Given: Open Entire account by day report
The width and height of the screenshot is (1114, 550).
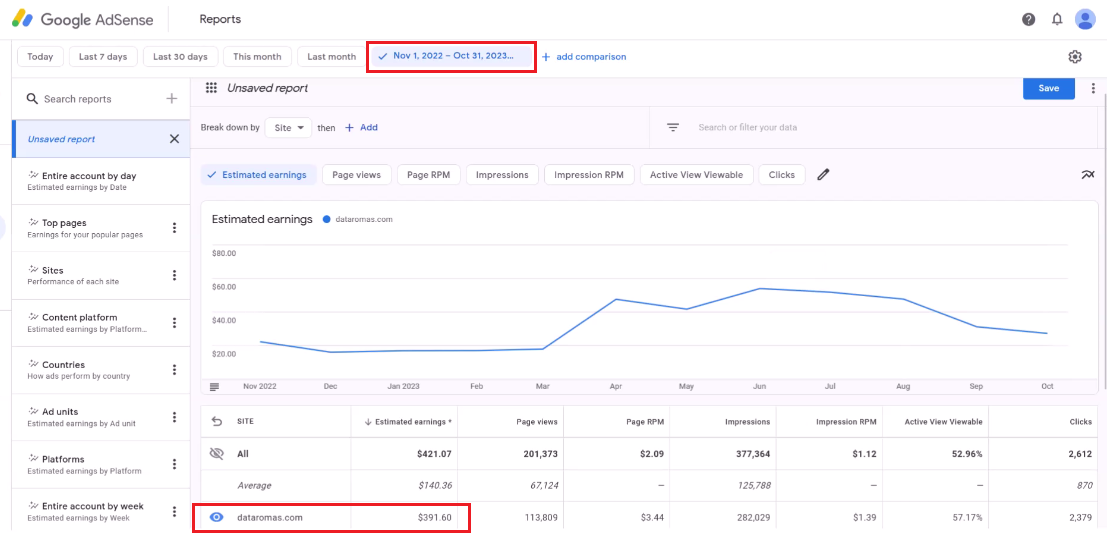Looking at the screenshot, I should click(x=101, y=181).
